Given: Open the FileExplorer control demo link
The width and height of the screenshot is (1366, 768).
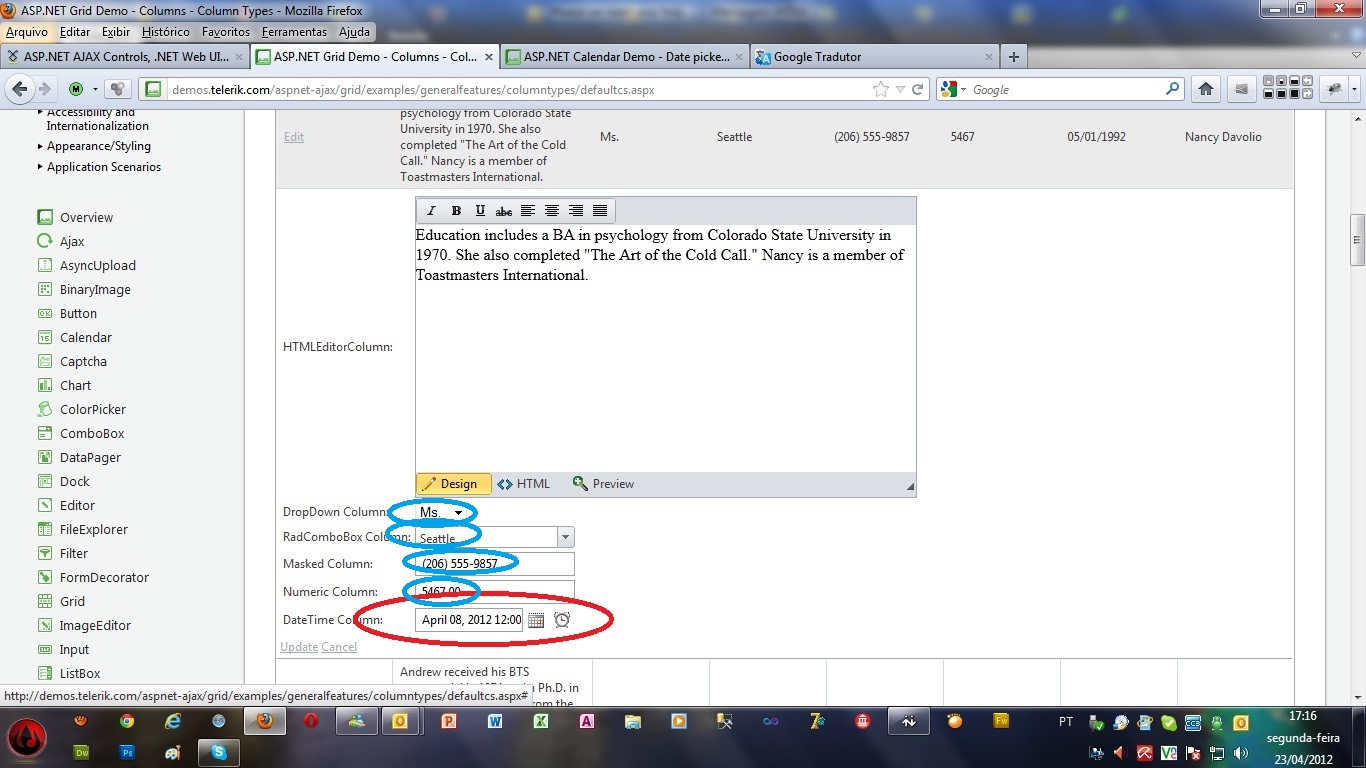Looking at the screenshot, I should point(94,530).
